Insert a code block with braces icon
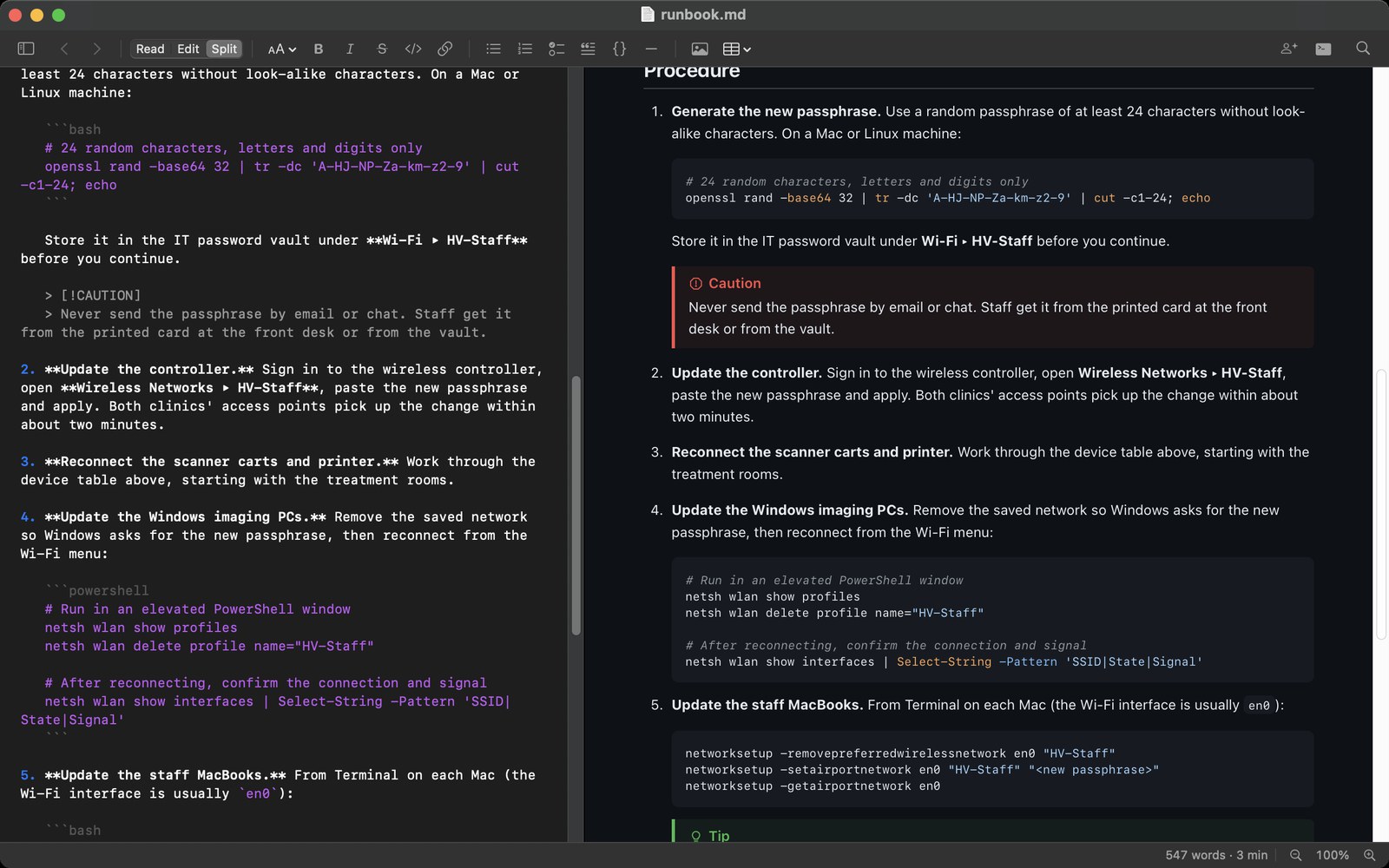 pyautogui.click(x=620, y=49)
